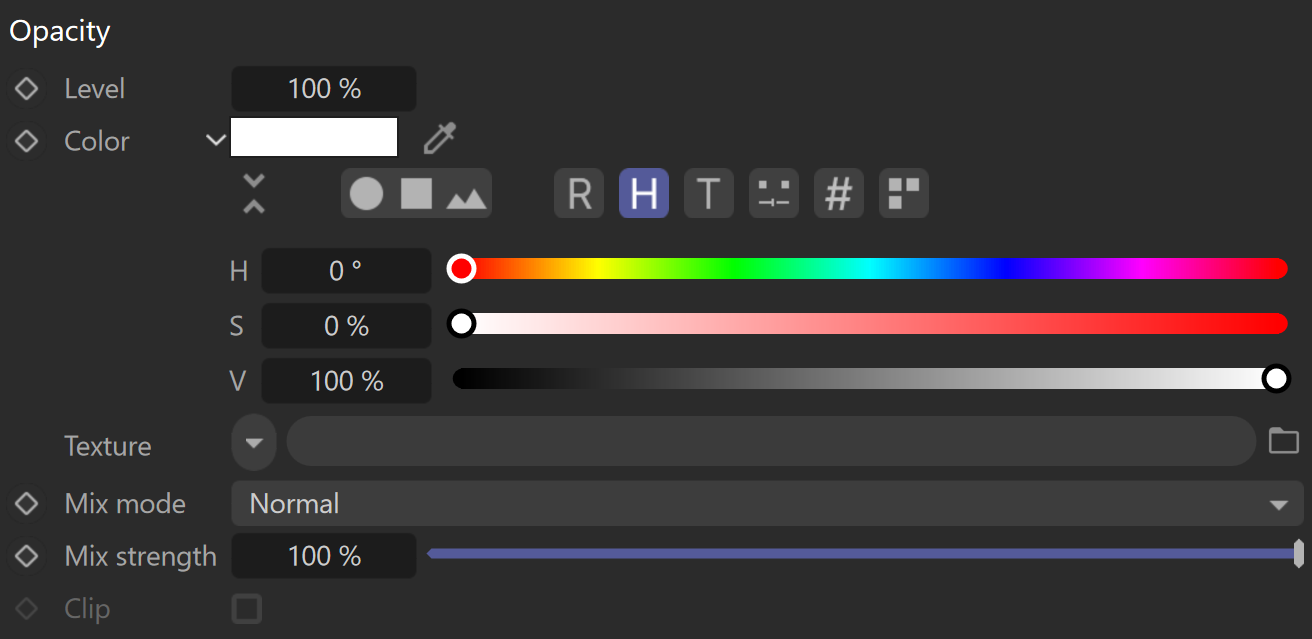This screenshot has width=1312, height=639.
Task: Enable the Clip checkbox
Action: pyautogui.click(x=246, y=608)
